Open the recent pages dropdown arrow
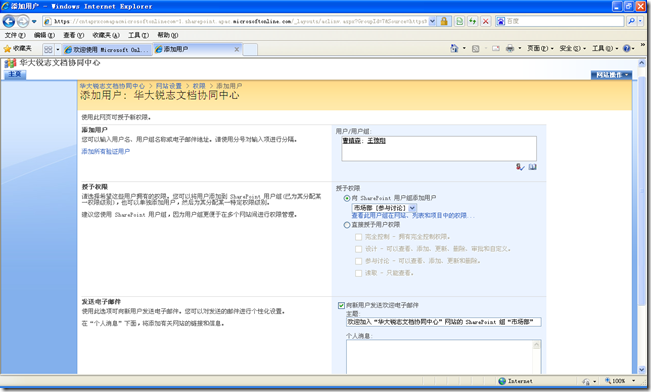 [x=34, y=21]
